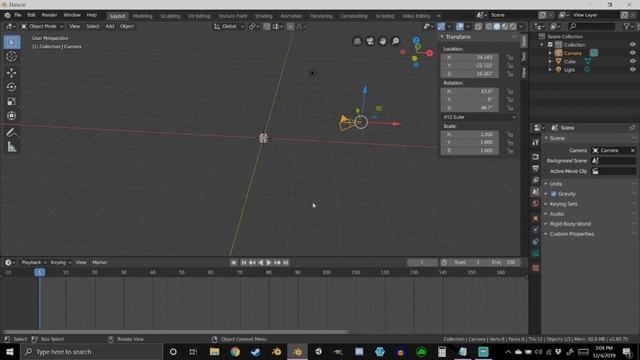
Task: Open the World properties tab icon
Action: coord(536,203)
